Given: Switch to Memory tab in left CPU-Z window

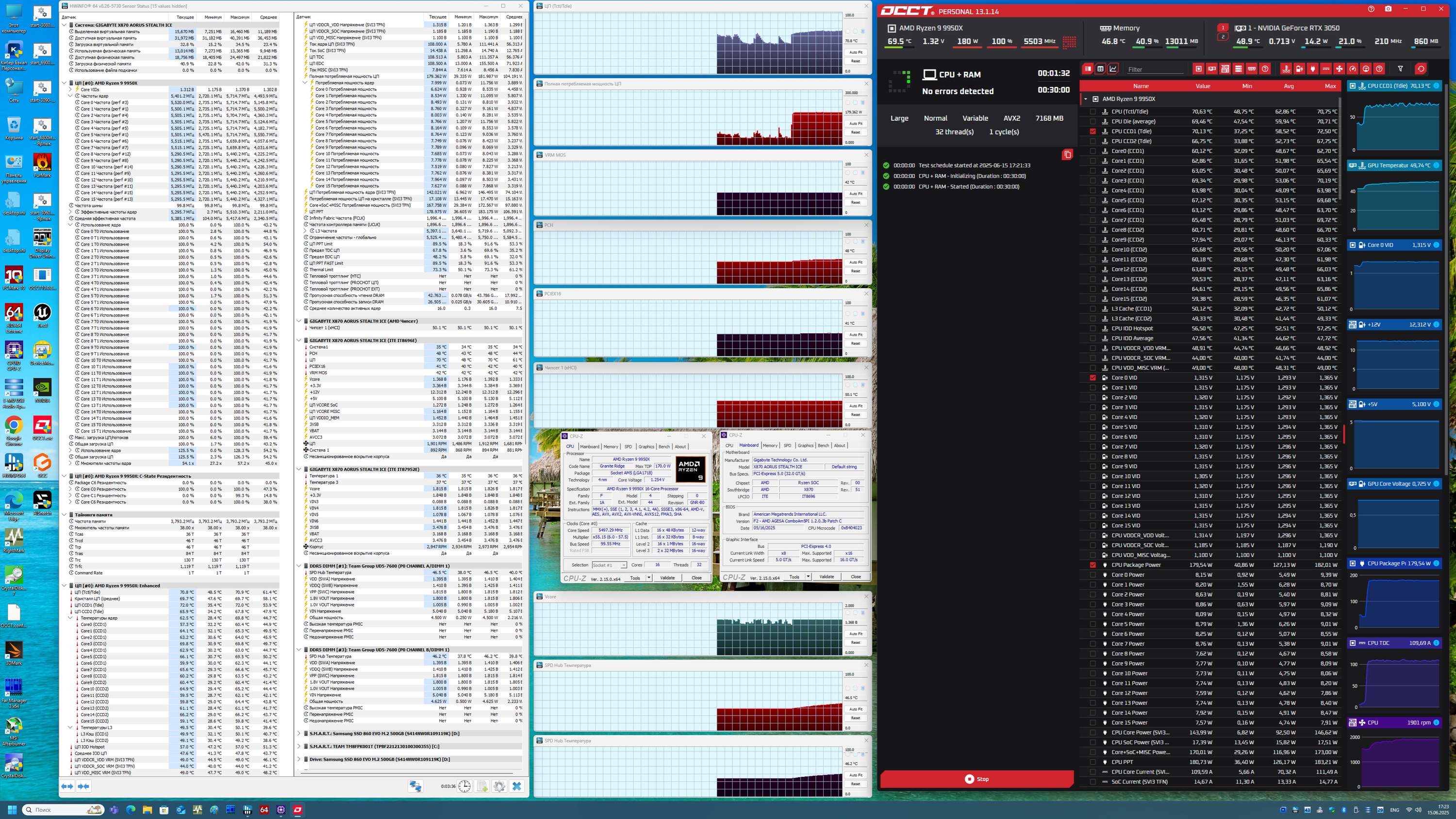Looking at the screenshot, I should coord(611,446).
